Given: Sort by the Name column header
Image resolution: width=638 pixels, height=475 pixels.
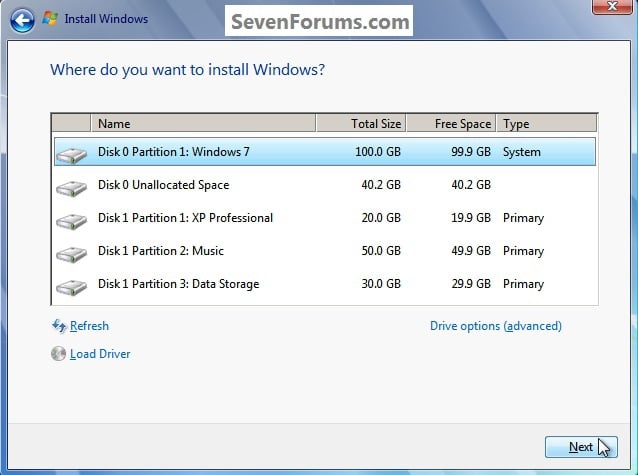Looking at the screenshot, I should click(203, 123).
